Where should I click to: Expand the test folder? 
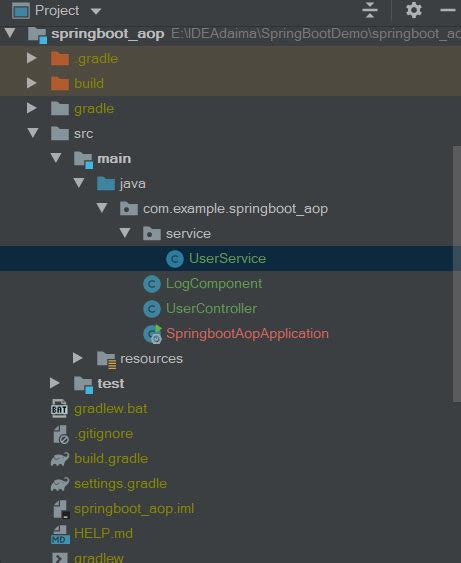click(55, 383)
